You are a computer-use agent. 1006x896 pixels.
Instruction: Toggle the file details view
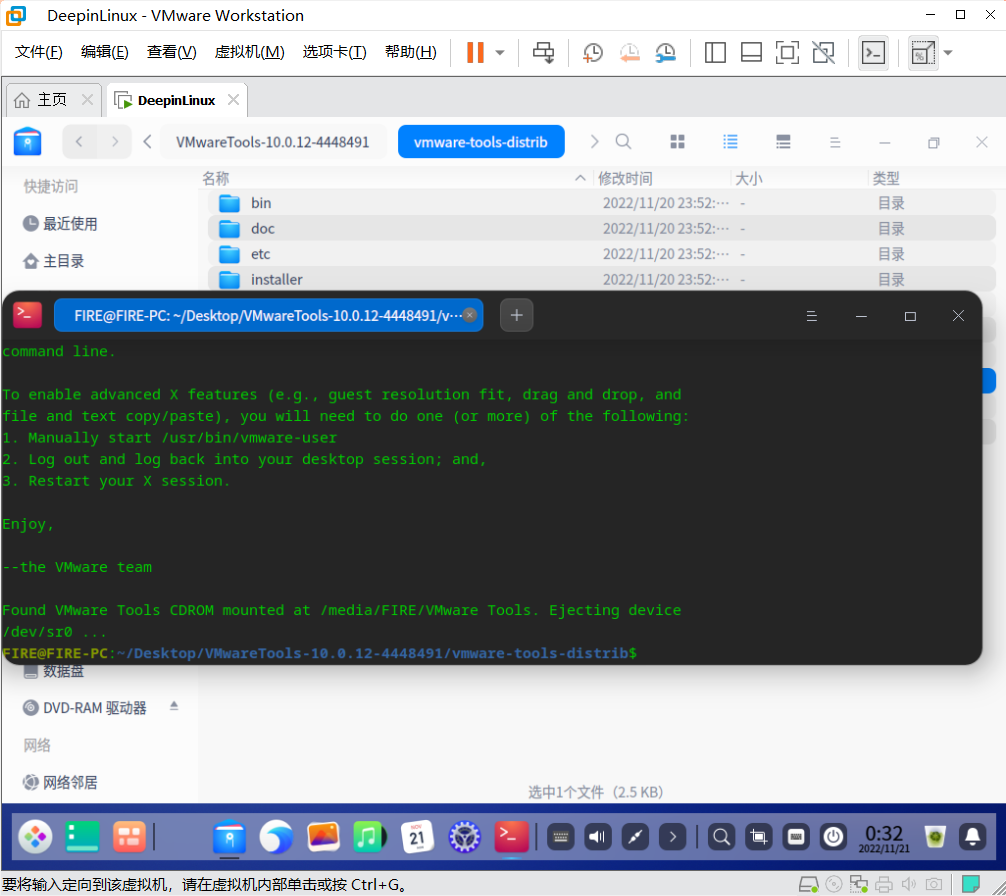(783, 141)
